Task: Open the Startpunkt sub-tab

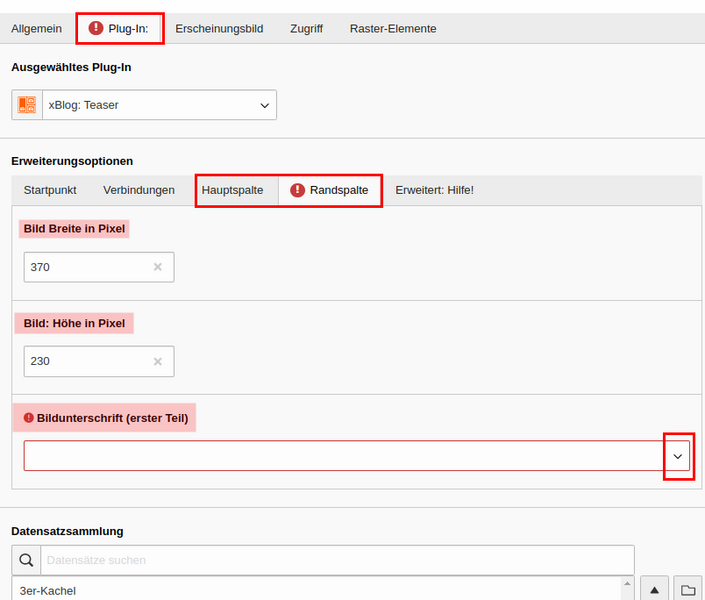Action: pos(50,190)
